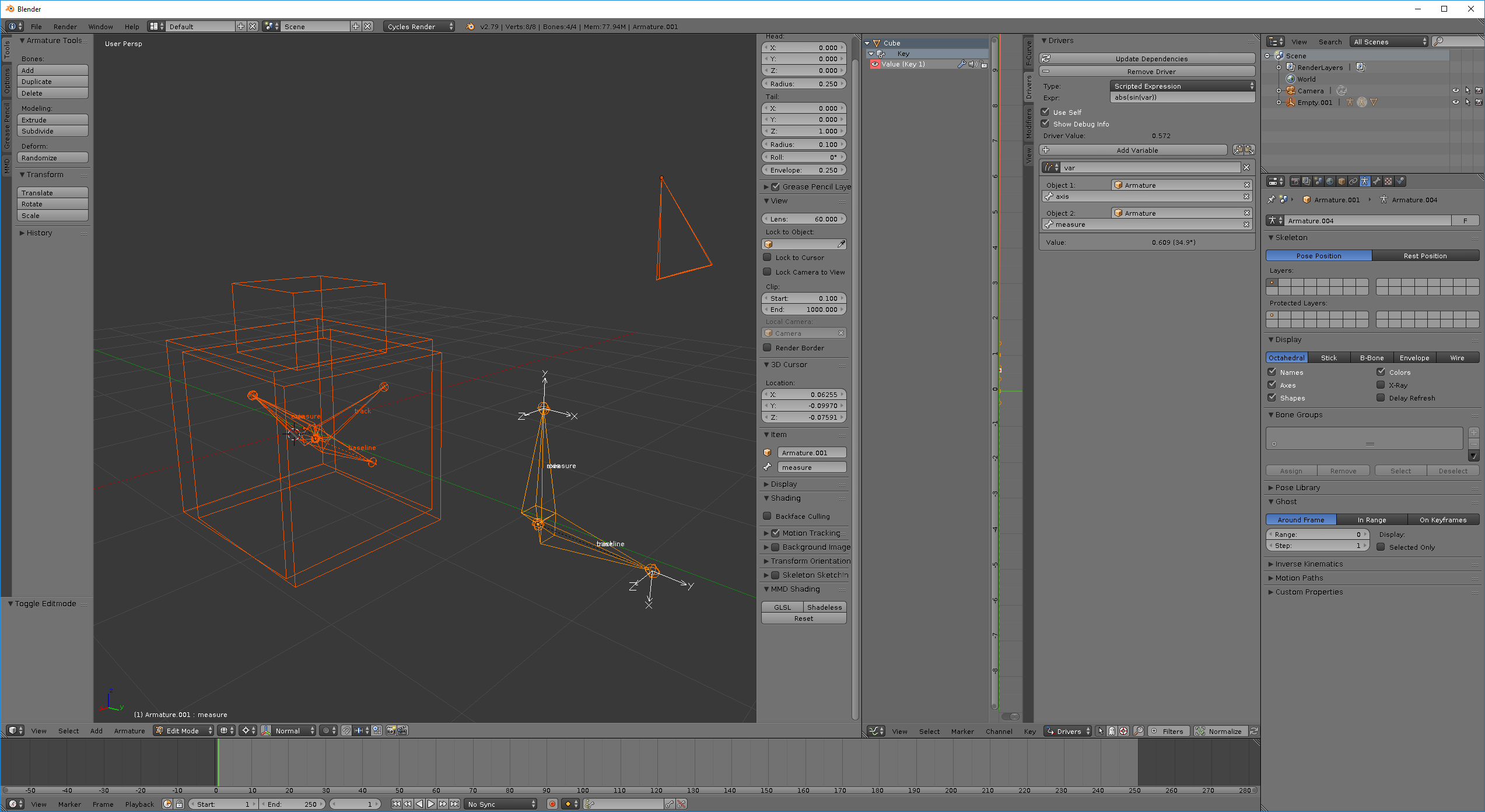Open the Scripted Expression type dropdown

coord(1182,86)
